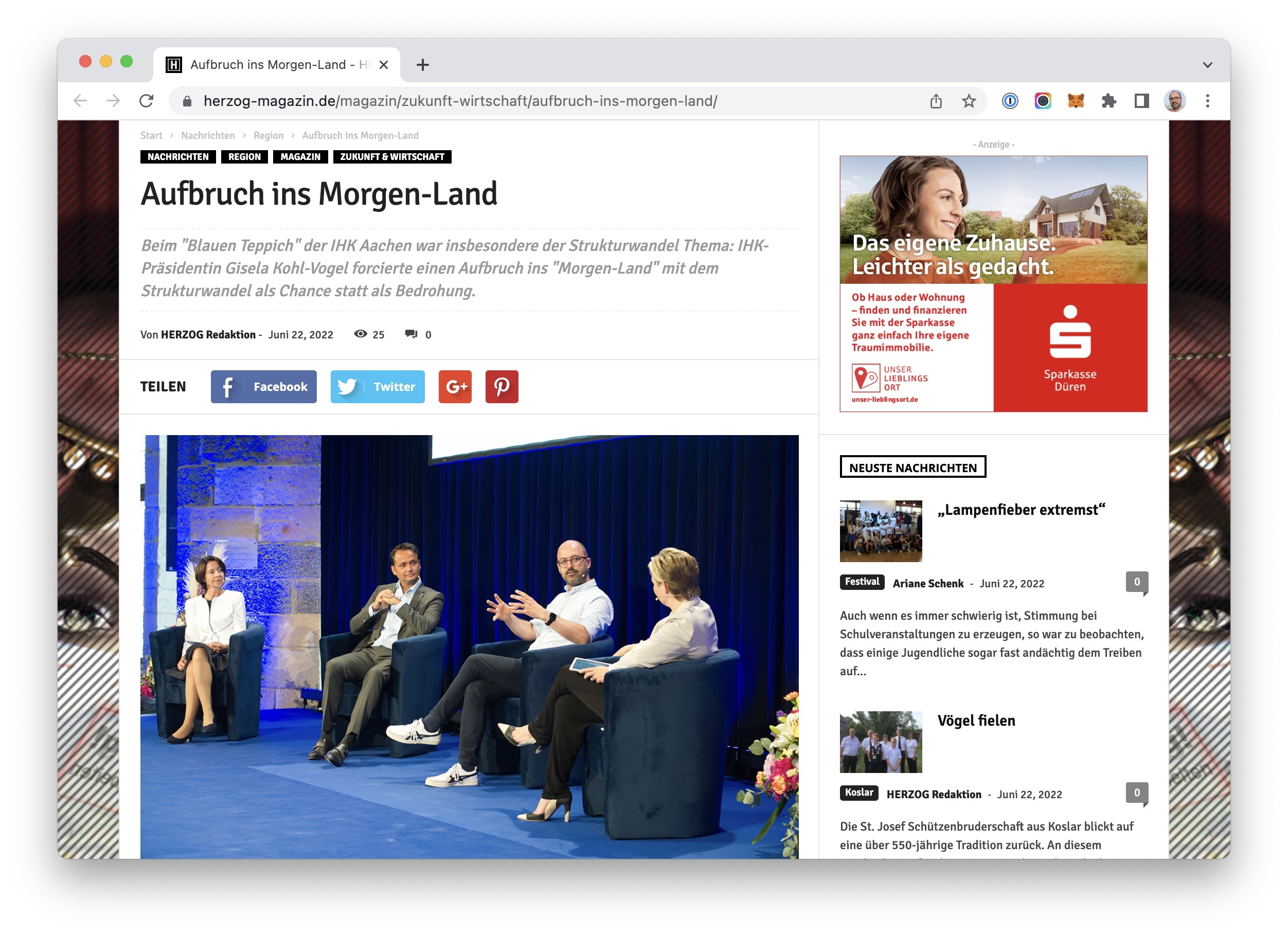Screen dimensions: 1288x935
Task: Bookmark page with star icon
Action: pyautogui.click(x=969, y=101)
